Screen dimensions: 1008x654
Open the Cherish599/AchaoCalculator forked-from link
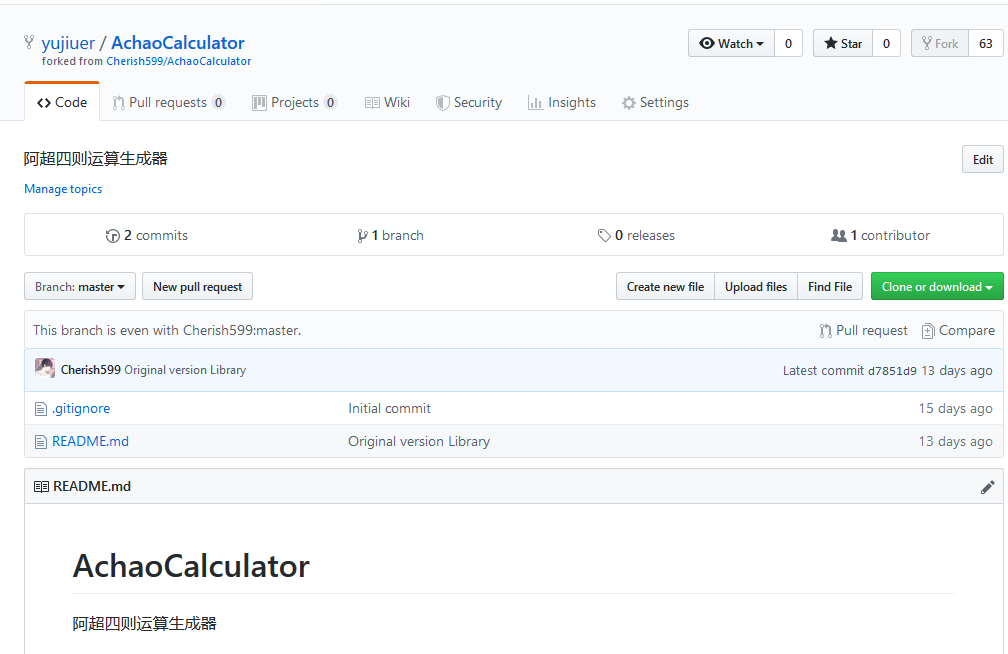click(x=179, y=61)
